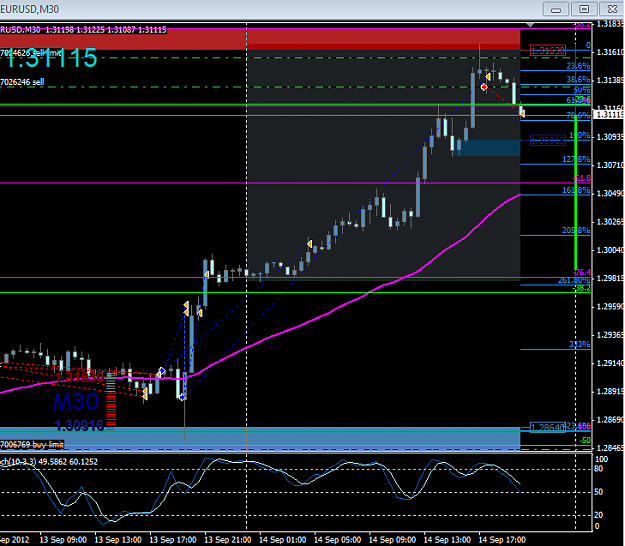Select the 7006769 buy limit order label

pyautogui.click(x=32, y=444)
